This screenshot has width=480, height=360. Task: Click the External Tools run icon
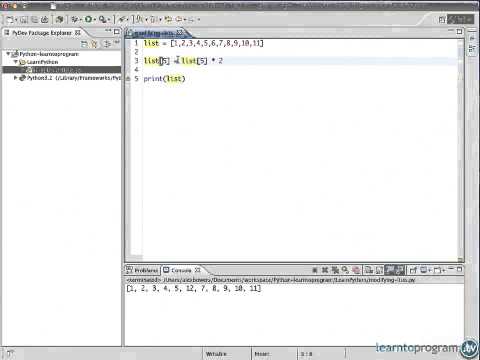click(102, 20)
